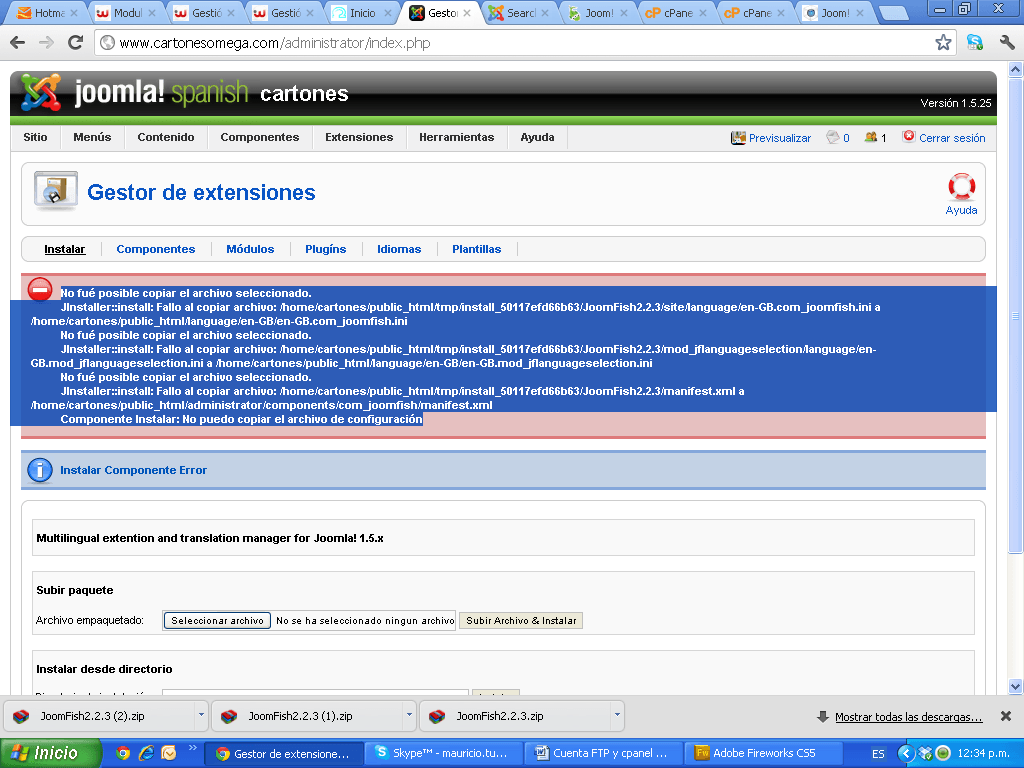Click the browser forward arrow

46,43
